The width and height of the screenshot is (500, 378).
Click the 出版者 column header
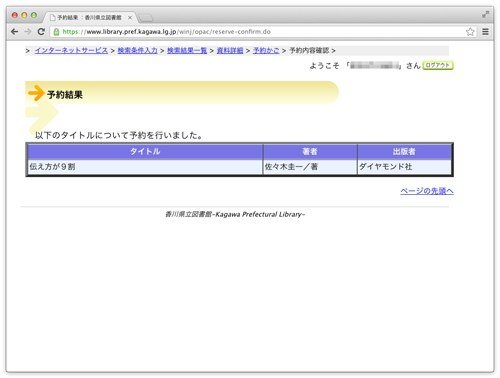(x=404, y=152)
